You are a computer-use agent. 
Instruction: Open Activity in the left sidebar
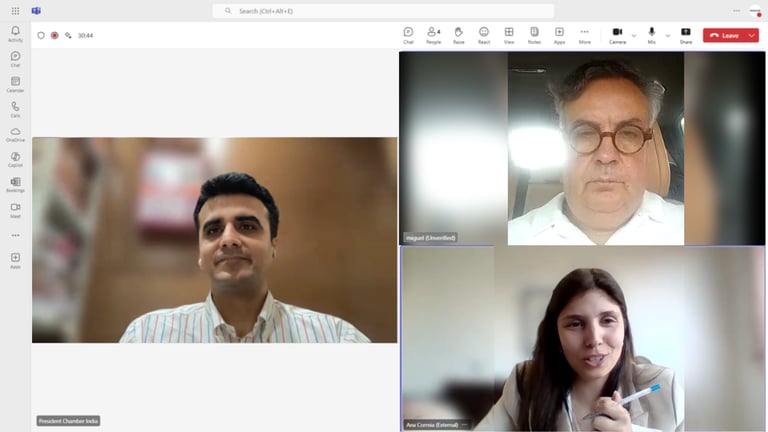pos(15,34)
